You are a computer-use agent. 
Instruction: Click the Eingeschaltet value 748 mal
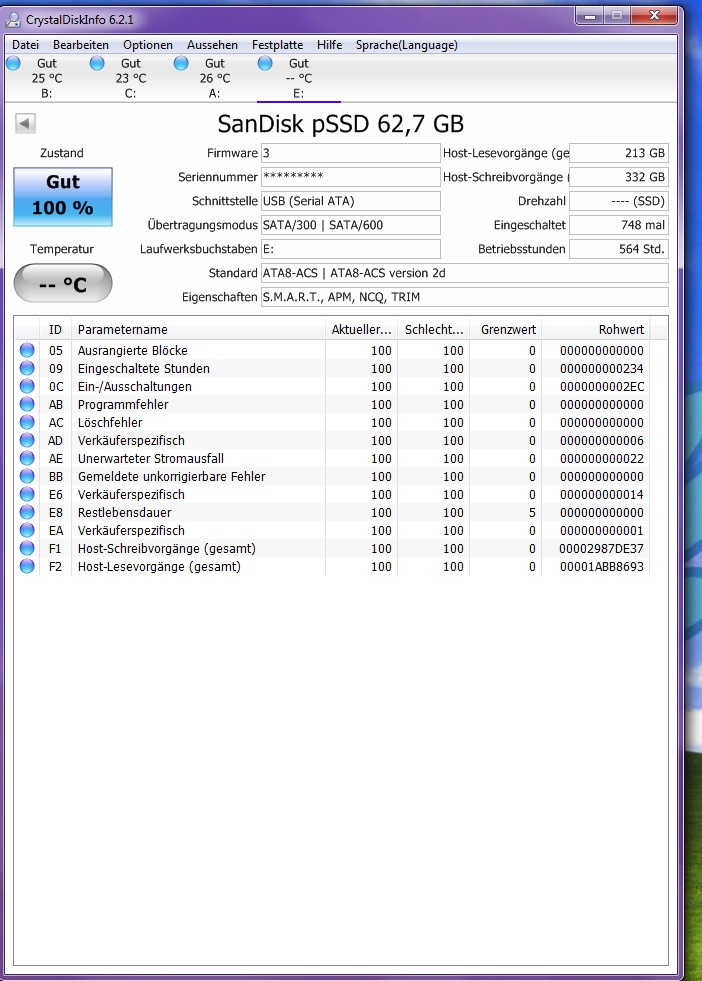618,225
